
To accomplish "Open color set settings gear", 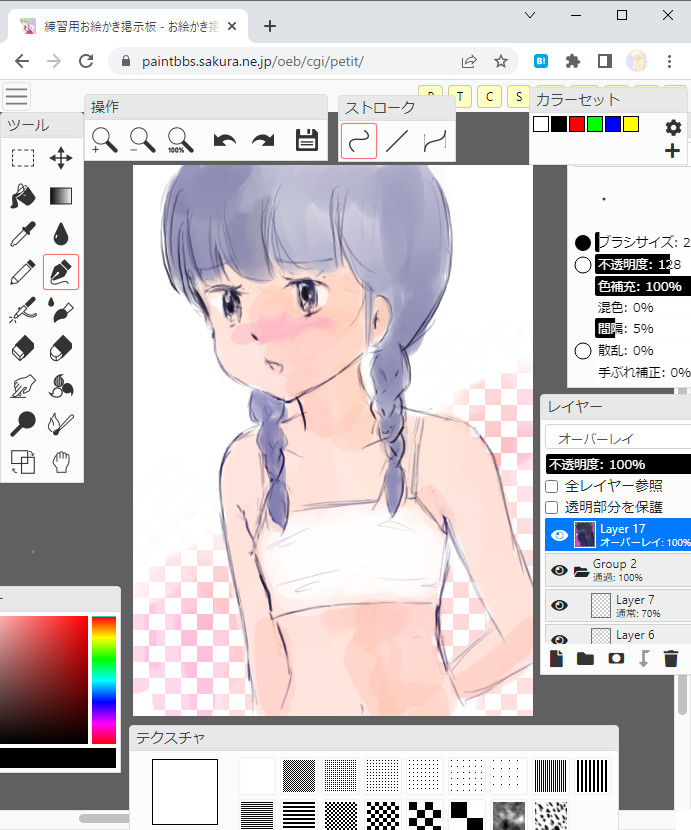I will [672, 128].
